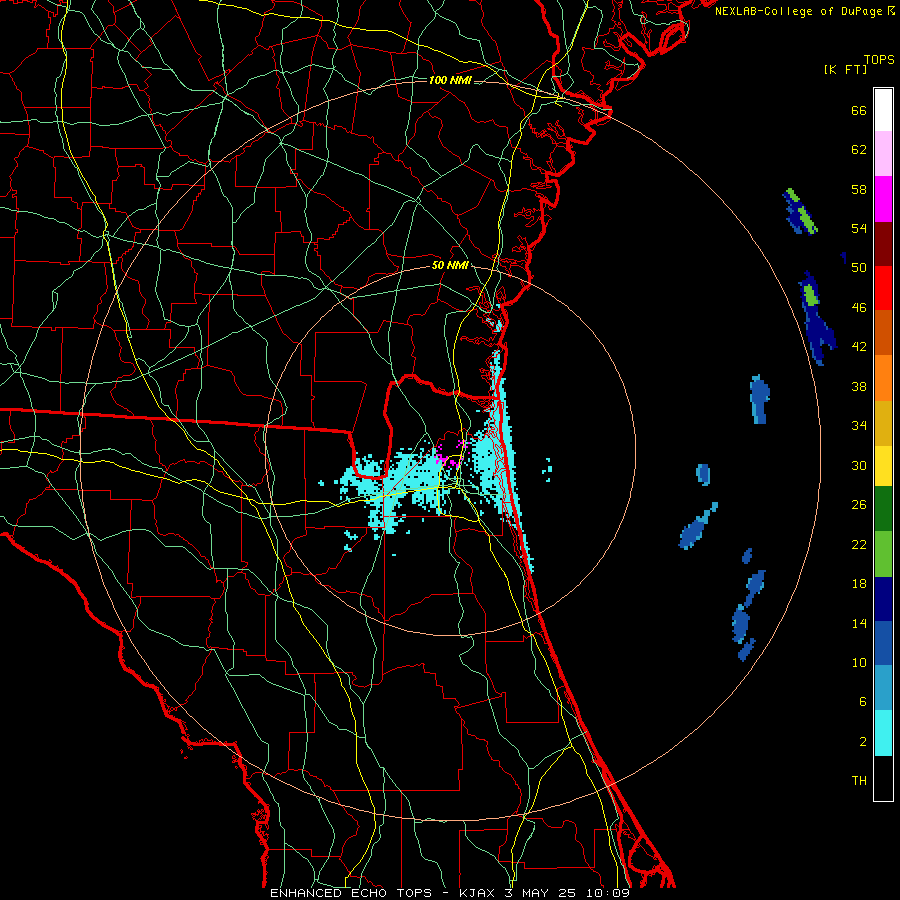Click the black TH legend swatch
The width and height of the screenshot is (900, 900).
(x=883, y=778)
